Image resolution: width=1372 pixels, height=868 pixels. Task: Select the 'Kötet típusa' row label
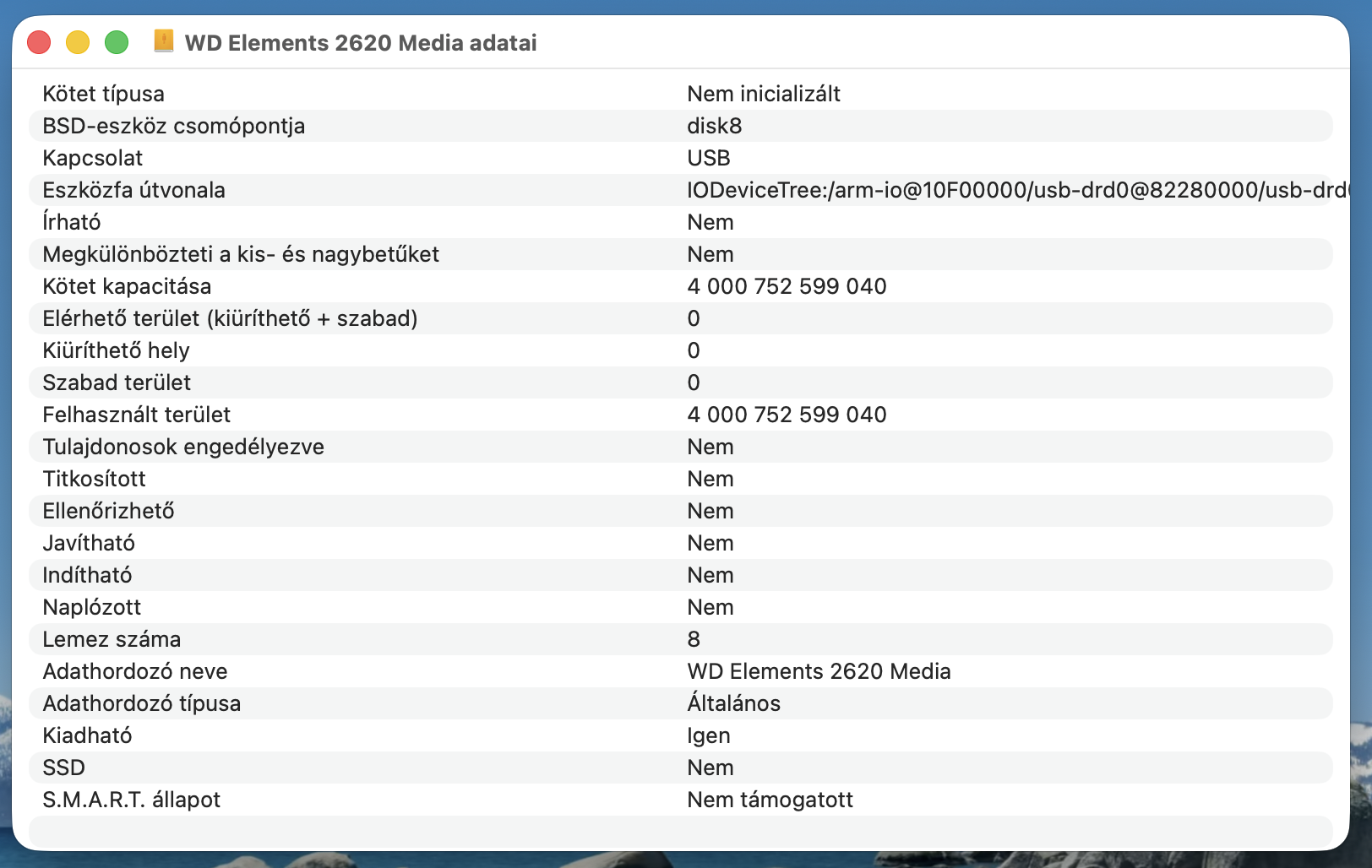[x=103, y=94]
